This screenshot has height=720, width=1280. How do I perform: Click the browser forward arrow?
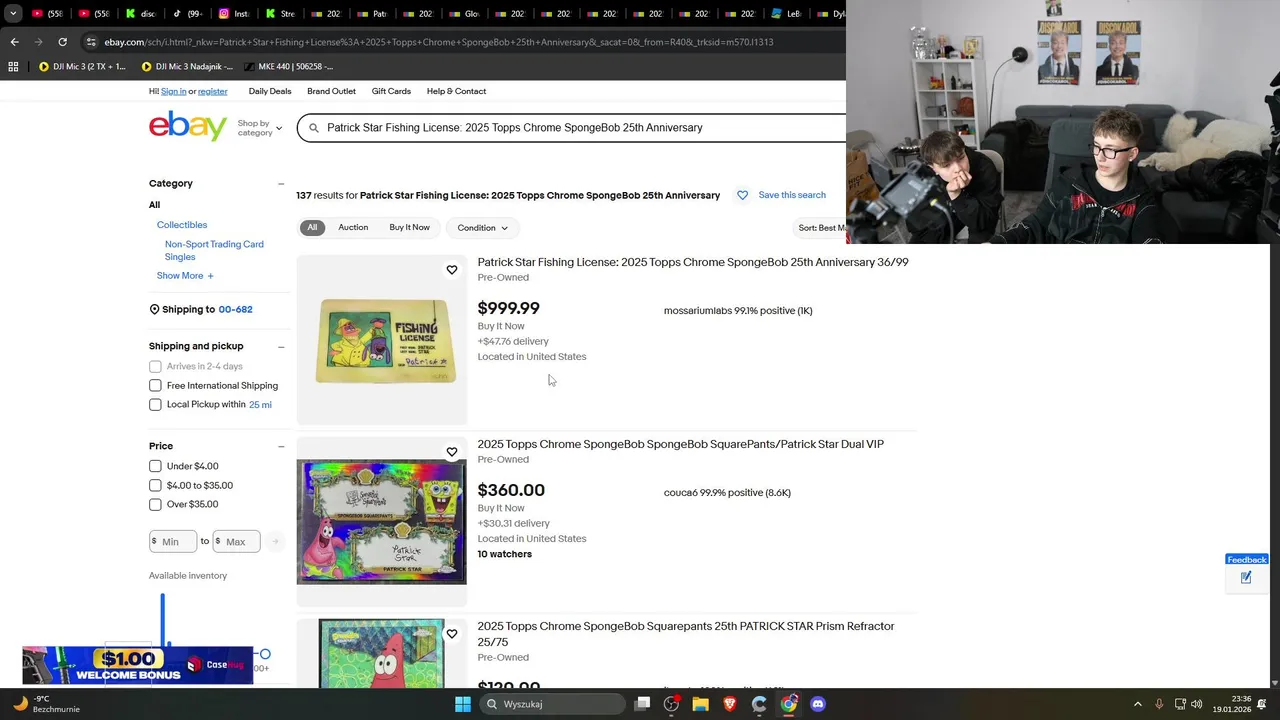[x=38, y=42]
